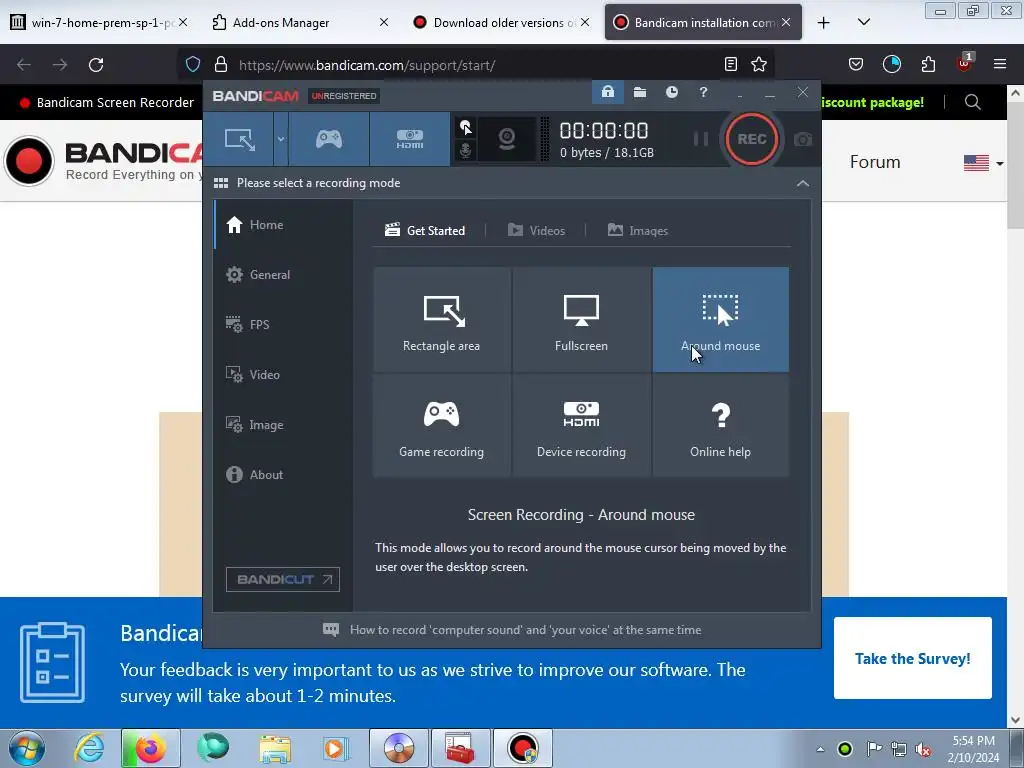
Task: Open Bandicam help question mark icon
Action: pos(703,92)
